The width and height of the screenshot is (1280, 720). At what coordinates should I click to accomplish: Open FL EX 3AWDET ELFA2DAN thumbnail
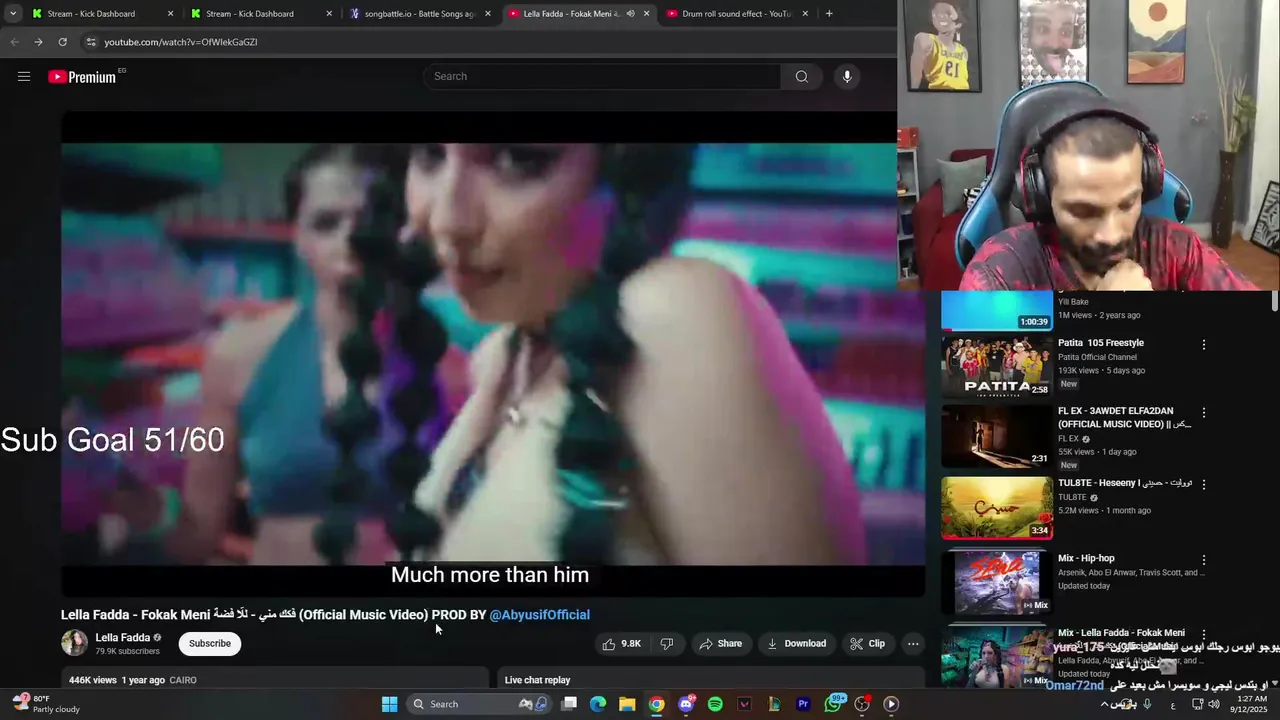pyautogui.click(x=996, y=436)
